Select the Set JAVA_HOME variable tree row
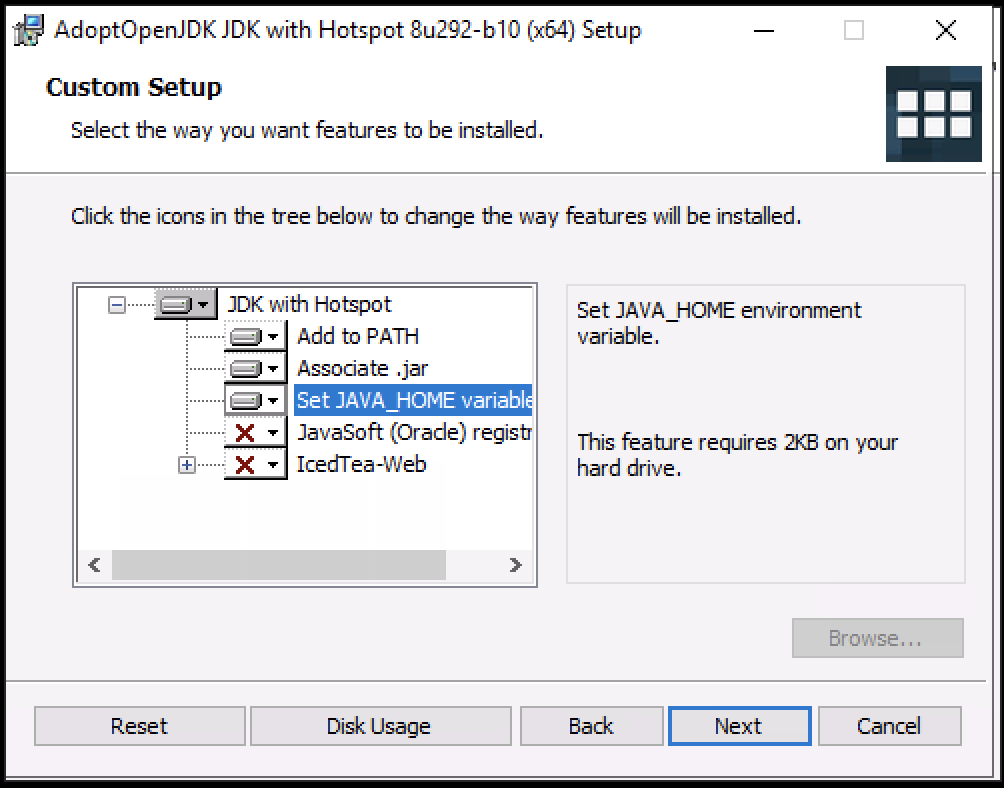This screenshot has height=788, width=1004. tap(413, 400)
